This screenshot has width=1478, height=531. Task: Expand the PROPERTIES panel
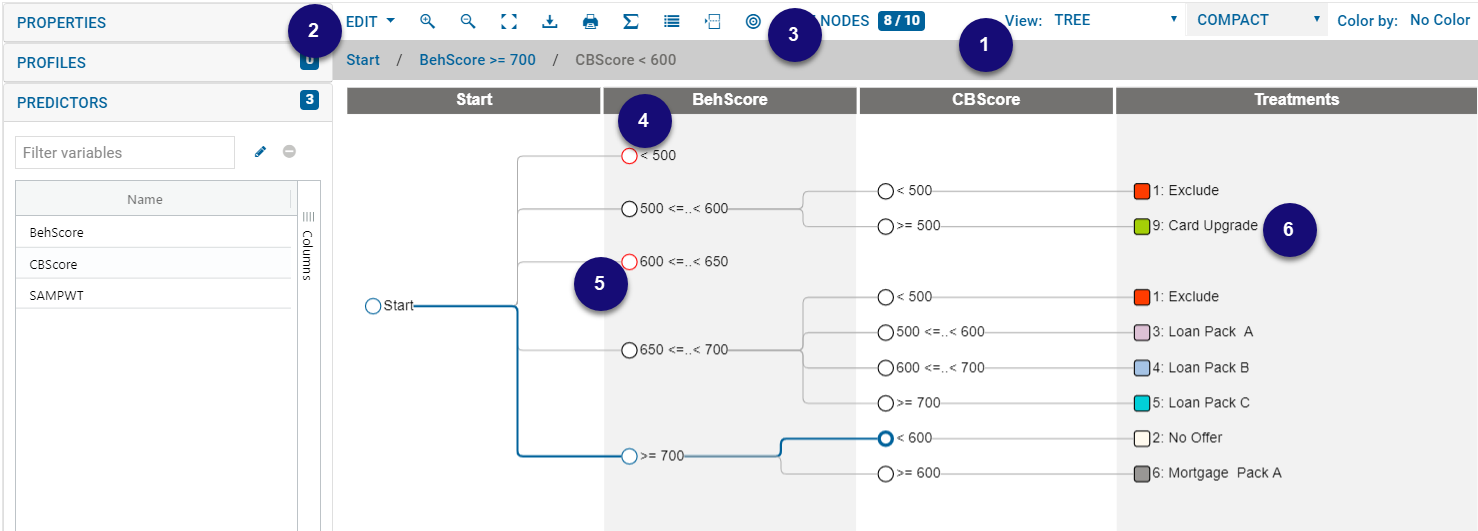[x=165, y=22]
